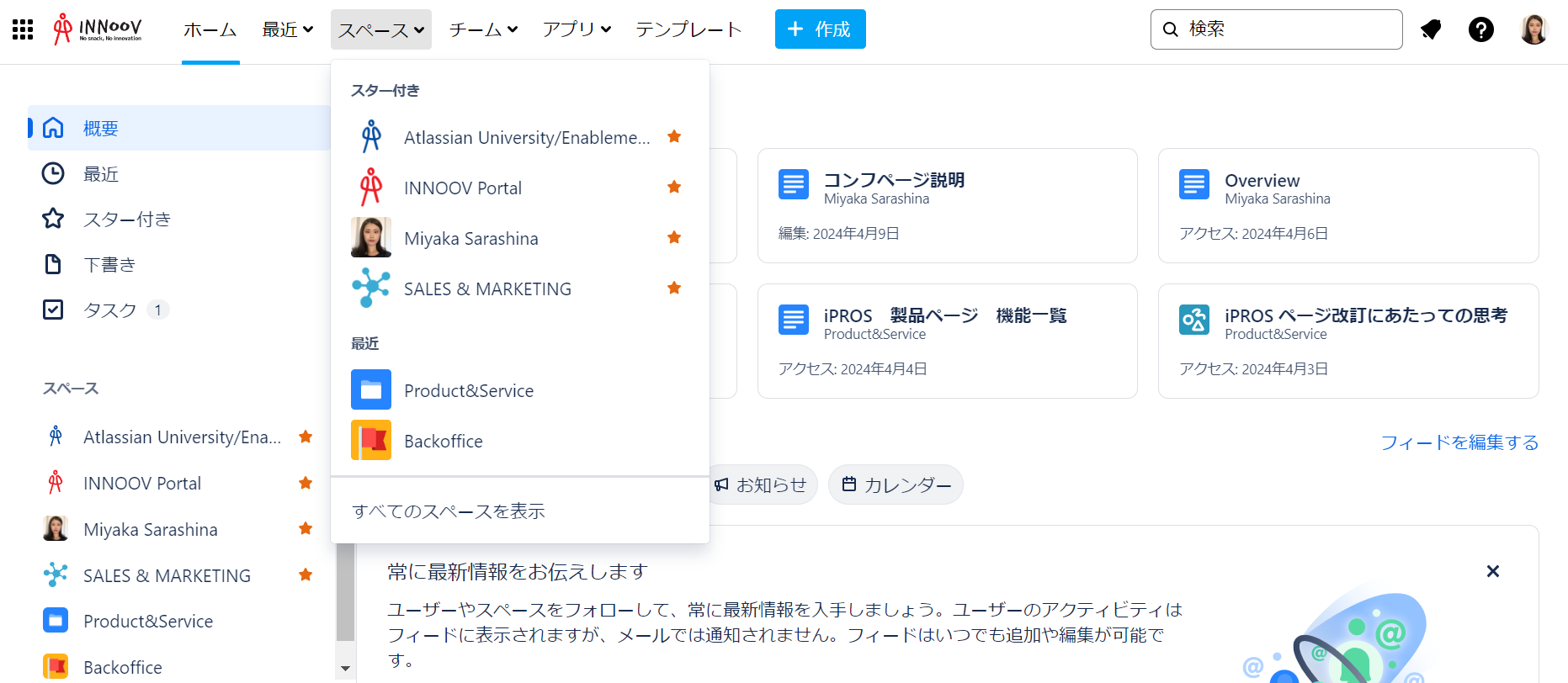
Task: Click the magnifier icon in the search box
Action: tap(1170, 29)
